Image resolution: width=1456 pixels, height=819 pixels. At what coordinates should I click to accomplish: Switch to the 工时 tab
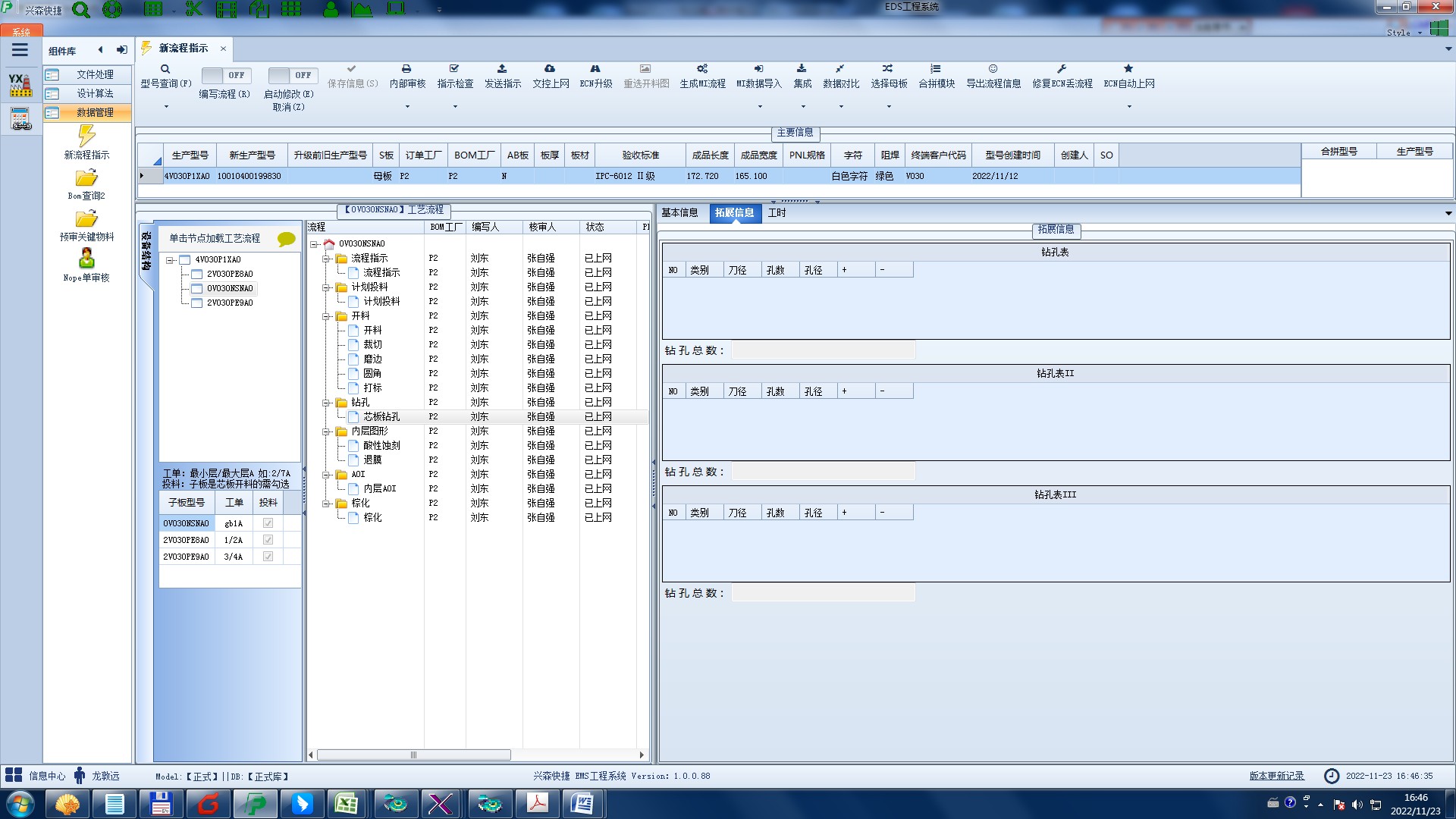click(777, 213)
